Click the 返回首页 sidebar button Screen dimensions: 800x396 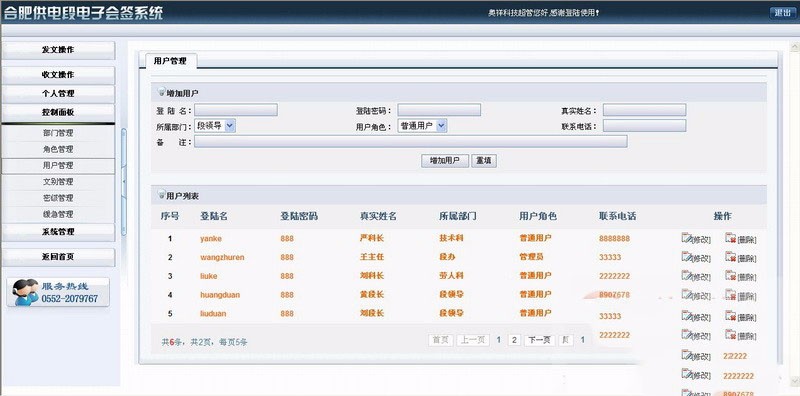click(58, 257)
